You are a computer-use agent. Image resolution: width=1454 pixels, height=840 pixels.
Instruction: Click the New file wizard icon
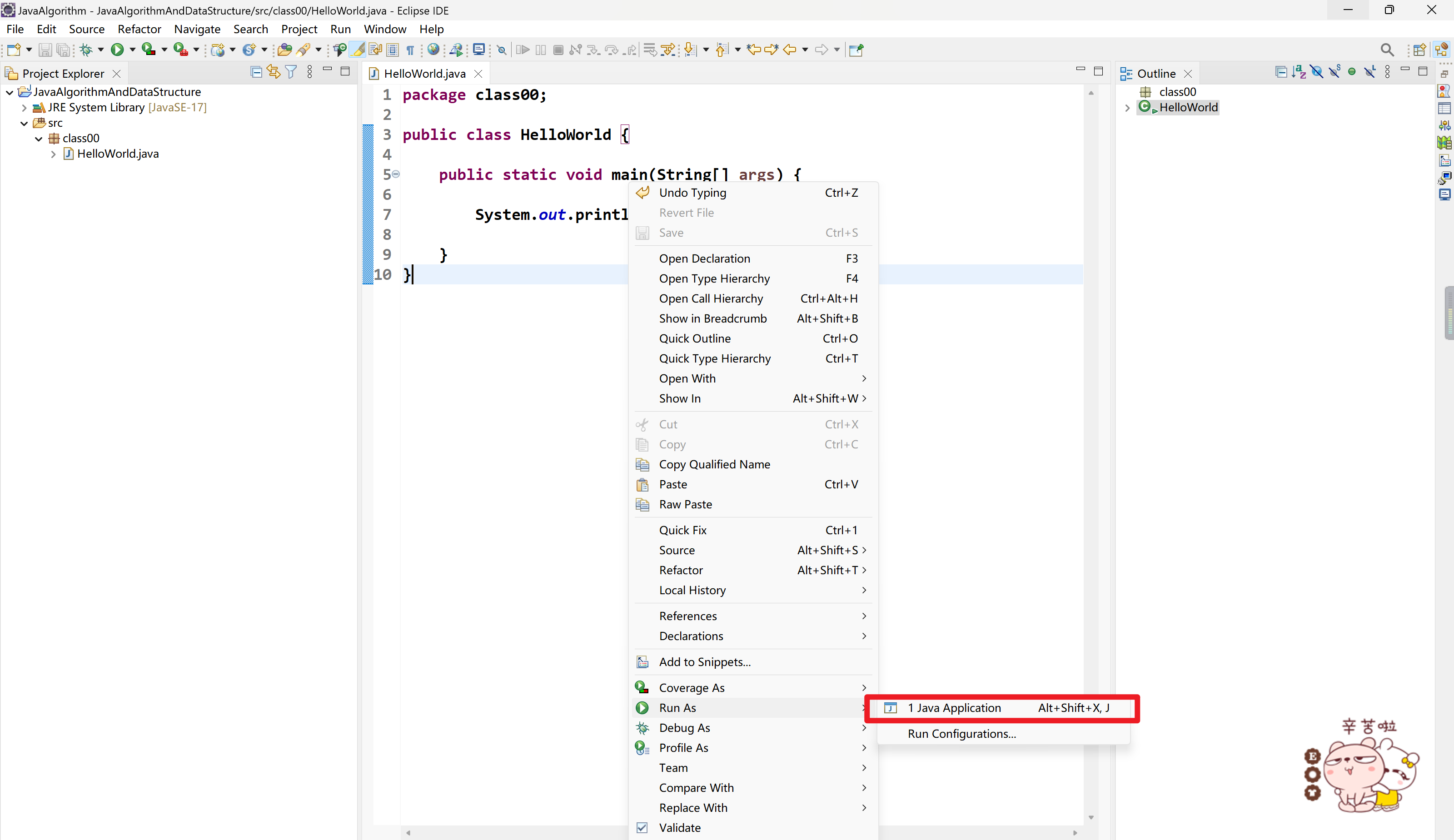point(14,50)
